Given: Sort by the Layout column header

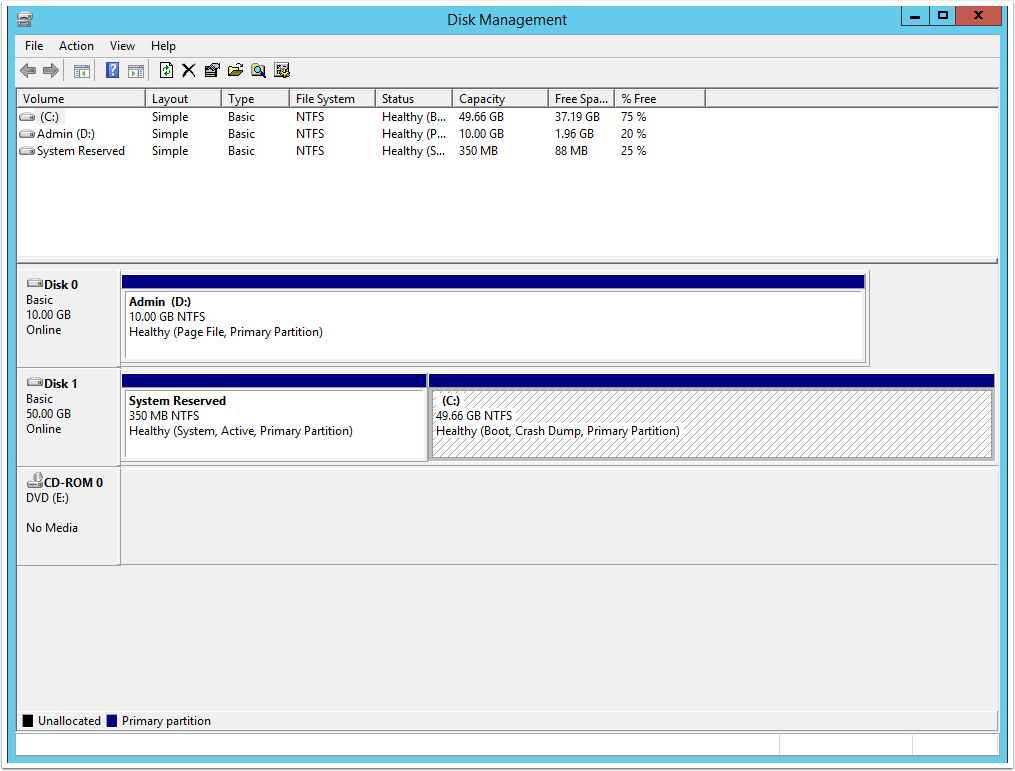Looking at the screenshot, I should coord(183,99).
